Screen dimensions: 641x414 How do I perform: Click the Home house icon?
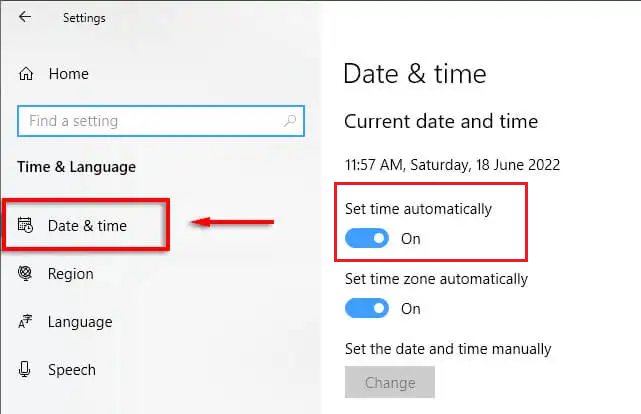[26, 74]
